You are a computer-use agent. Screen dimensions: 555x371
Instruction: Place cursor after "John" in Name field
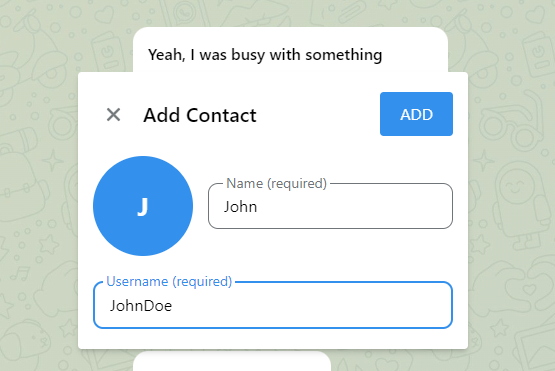click(x=258, y=207)
